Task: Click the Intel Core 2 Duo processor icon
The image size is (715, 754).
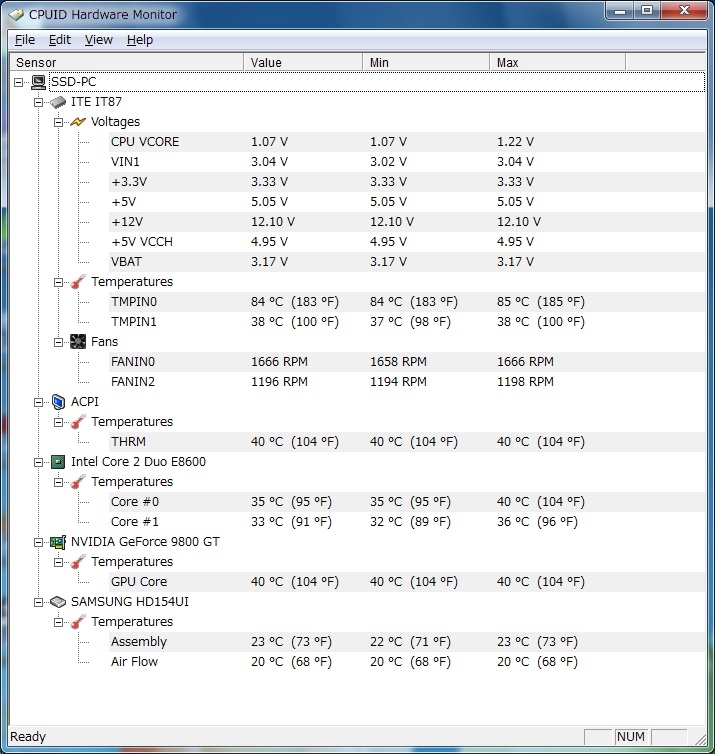Action: pos(58,462)
